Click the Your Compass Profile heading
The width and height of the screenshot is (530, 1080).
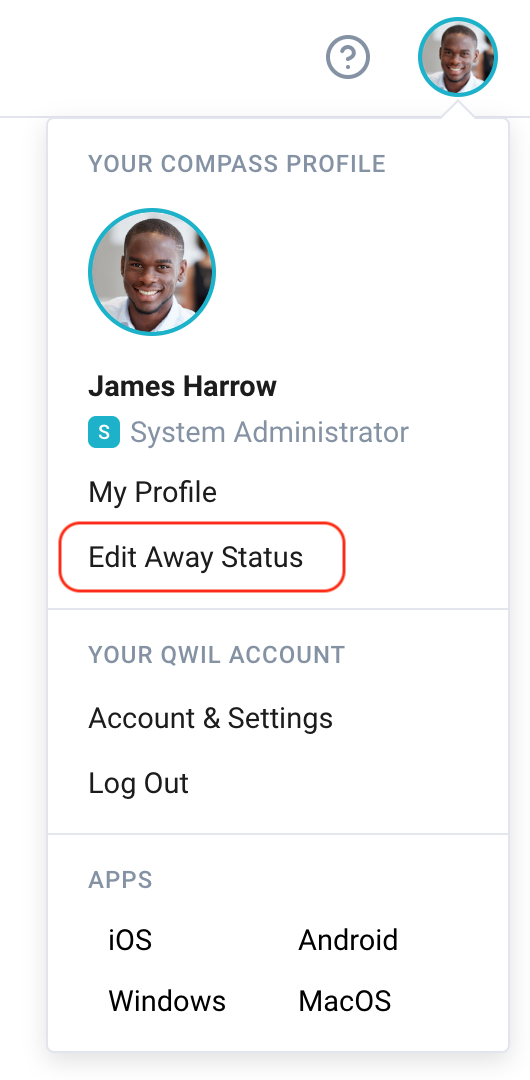[x=237, y=164]
